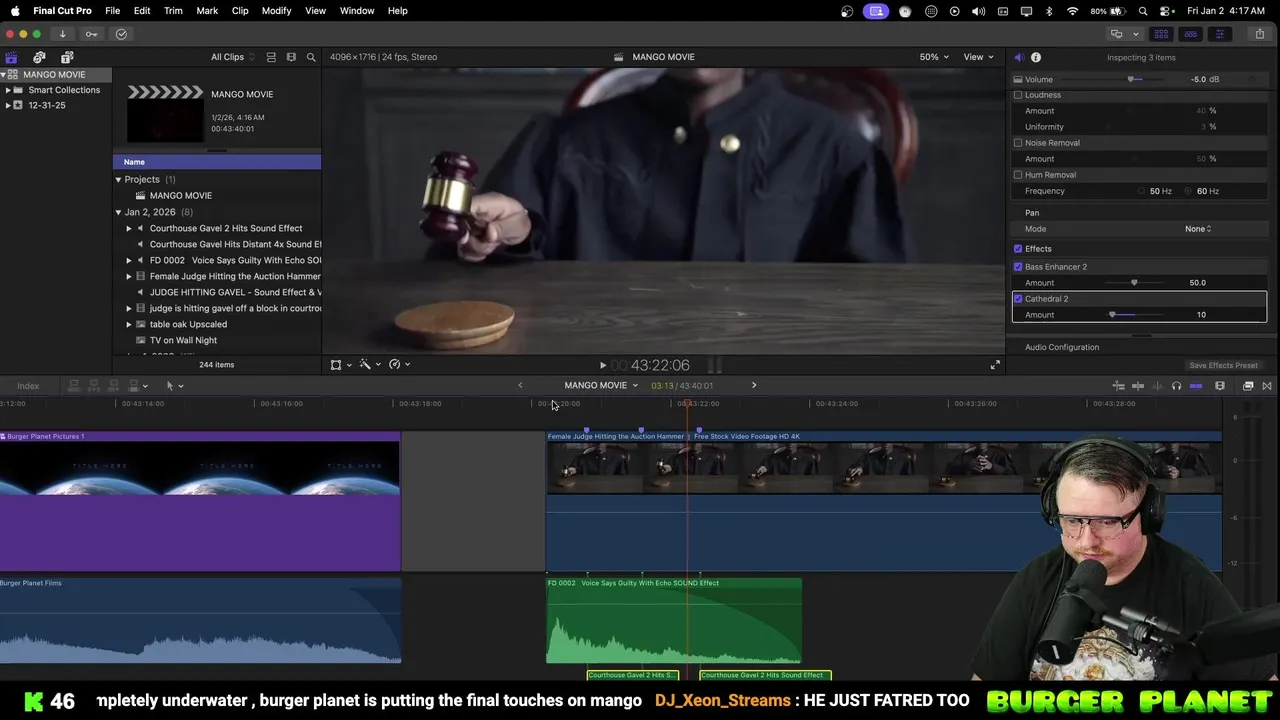Open the All Clips filter dropdown
This screenshot has width=1280, height=720.
pyautogui.click(x=232, y=57)
